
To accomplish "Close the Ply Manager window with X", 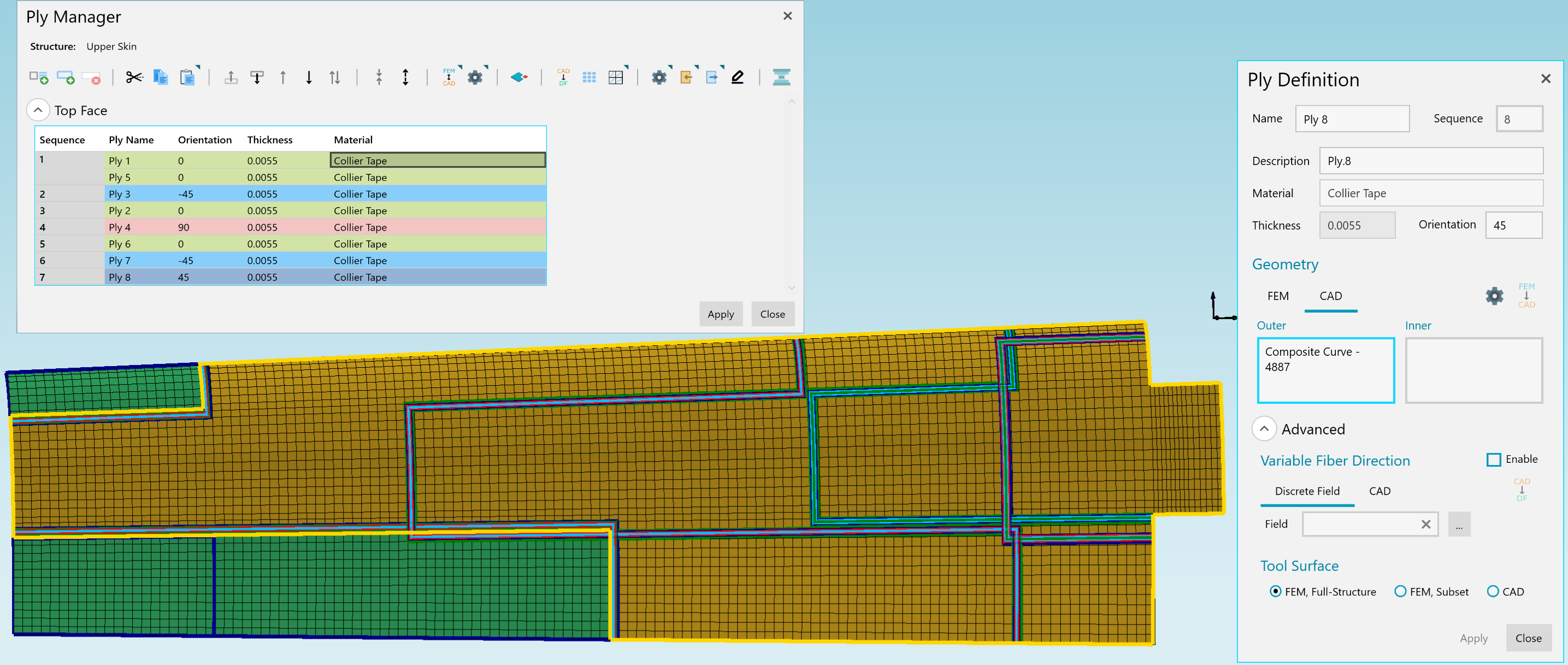I will coord(788,16).
